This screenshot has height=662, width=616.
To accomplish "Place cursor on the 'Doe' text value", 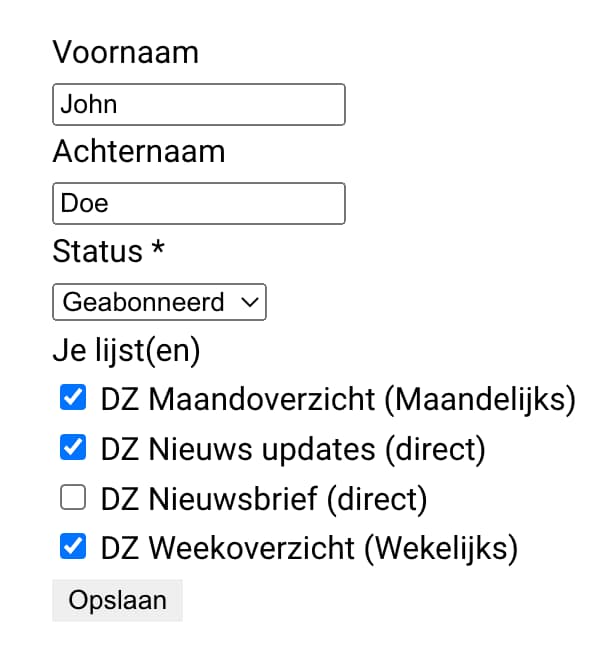I will tap(85, 203).
